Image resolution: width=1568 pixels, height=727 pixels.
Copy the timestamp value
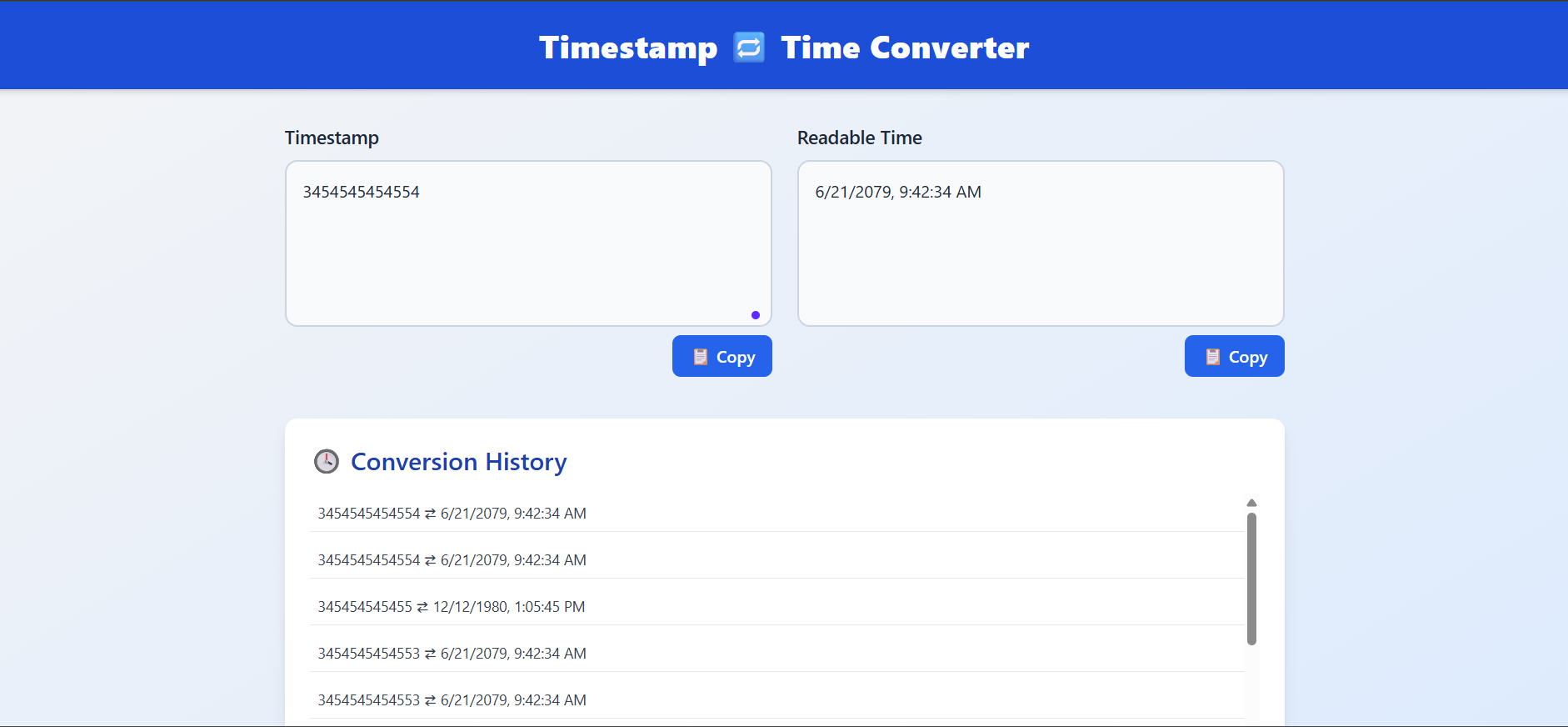[x=722, y=356]
